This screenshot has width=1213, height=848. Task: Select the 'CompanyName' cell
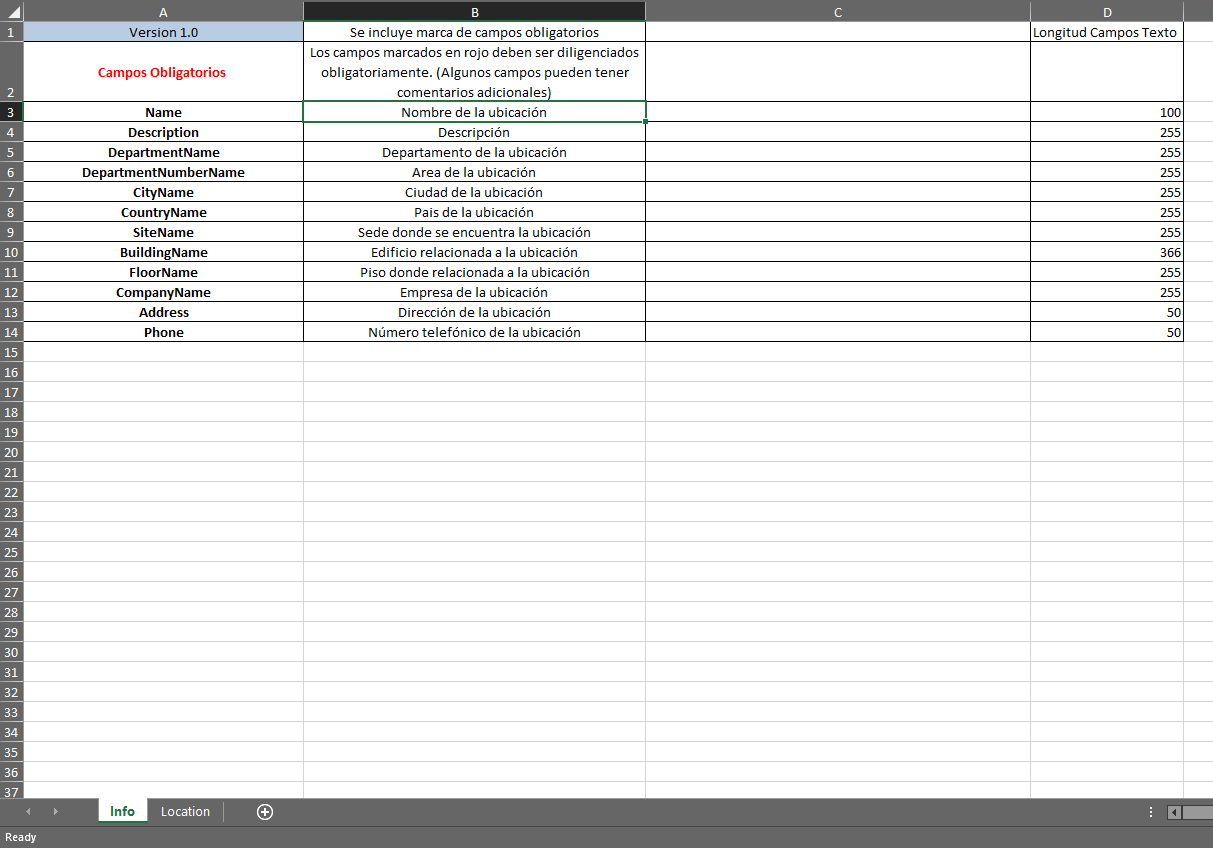click(x=163, y=292)
